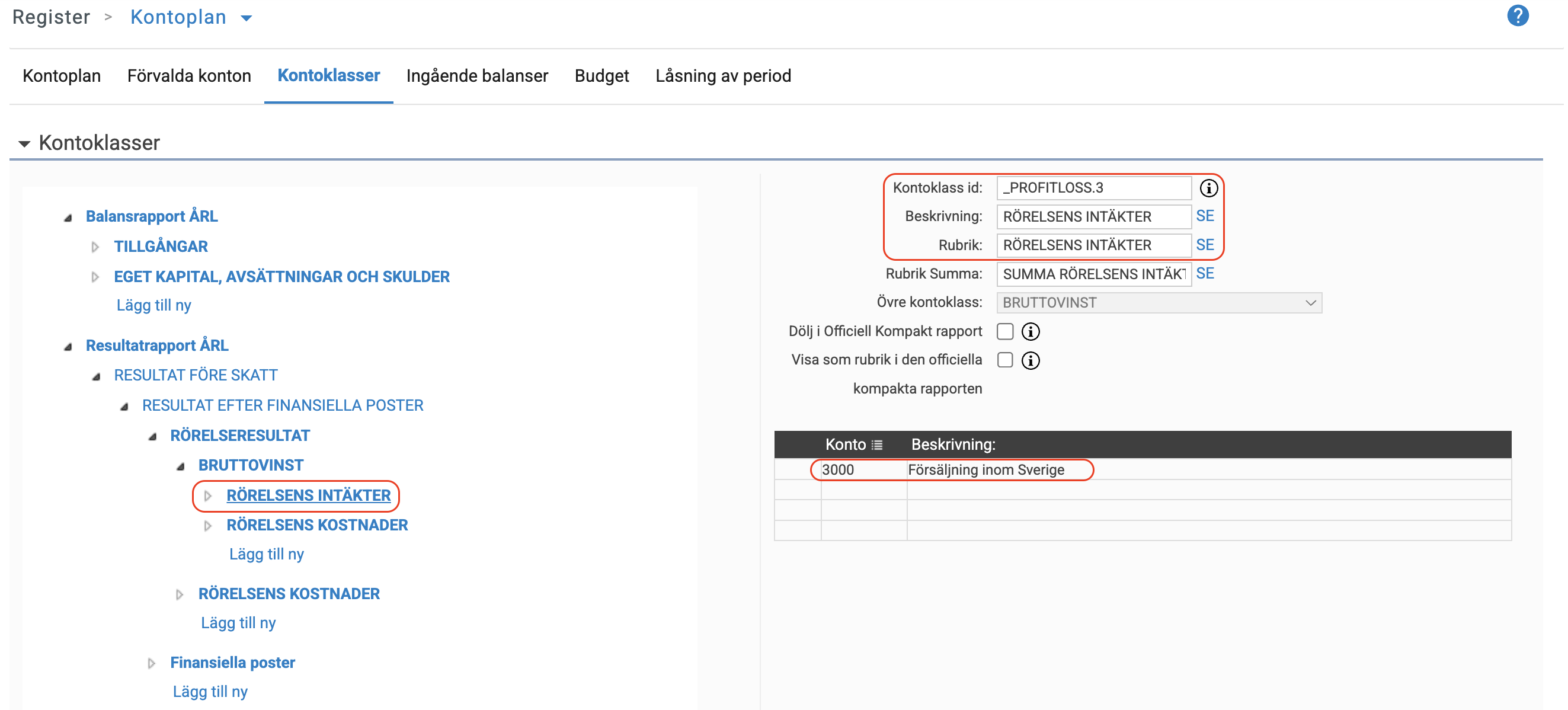Expand the RÖRELSENS INTÄKTER tree node

click(207, 496)
